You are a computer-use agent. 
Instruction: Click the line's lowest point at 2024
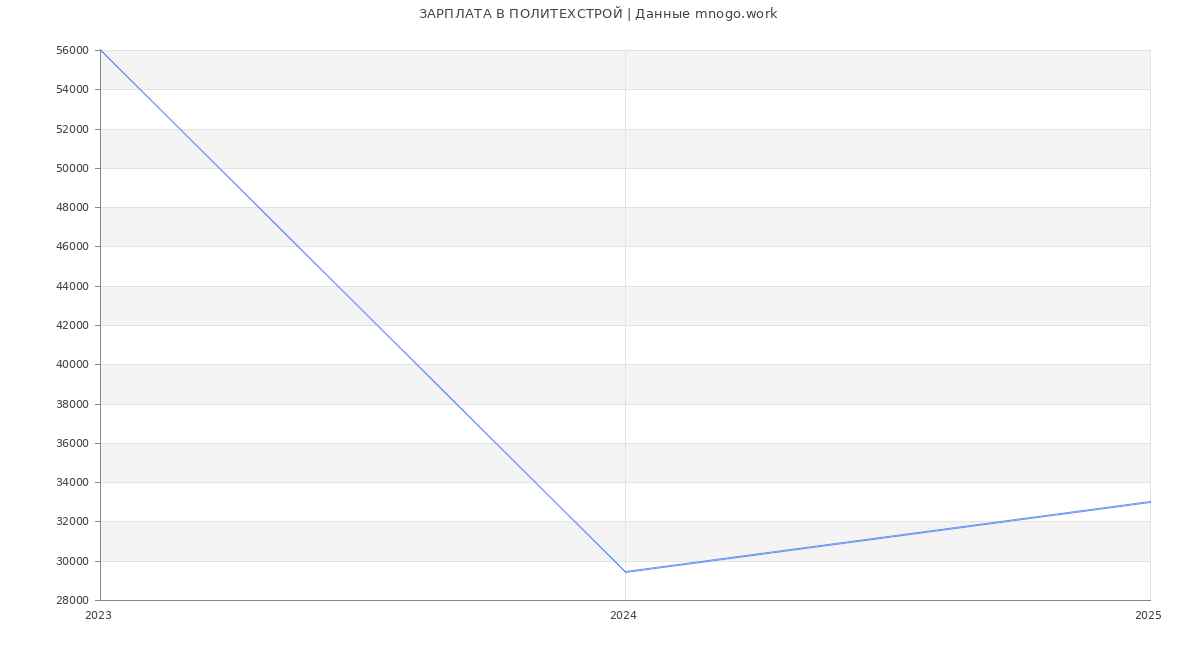point(625,572)
